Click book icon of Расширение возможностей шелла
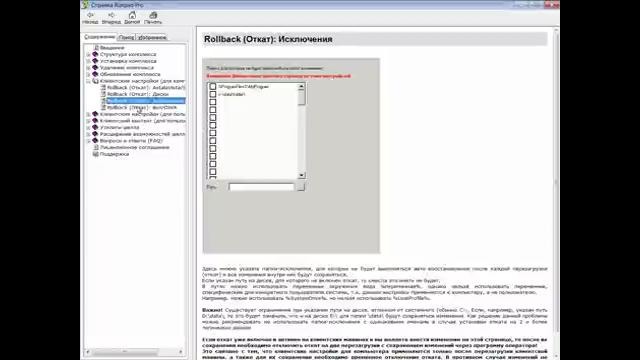Screen dimensions: 640x360 (95, 134)
